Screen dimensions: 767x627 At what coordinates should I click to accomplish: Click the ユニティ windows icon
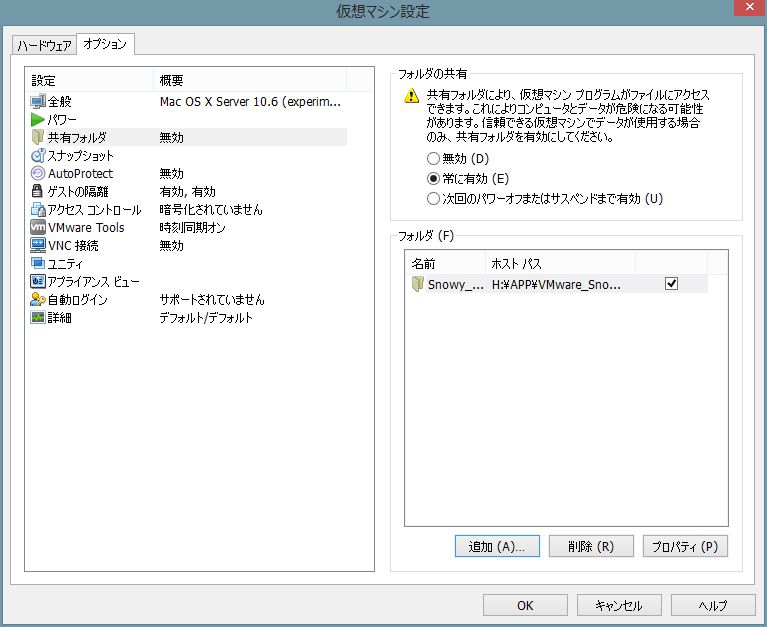(38, 263)
